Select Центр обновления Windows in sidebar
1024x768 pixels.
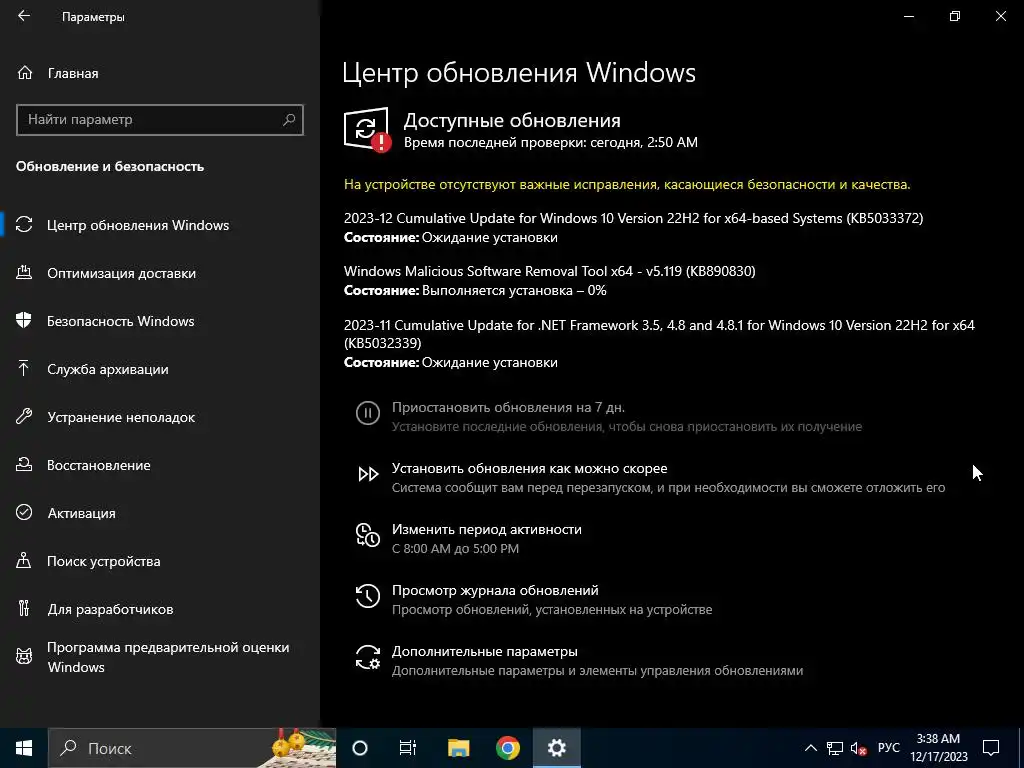pos(138,225)
